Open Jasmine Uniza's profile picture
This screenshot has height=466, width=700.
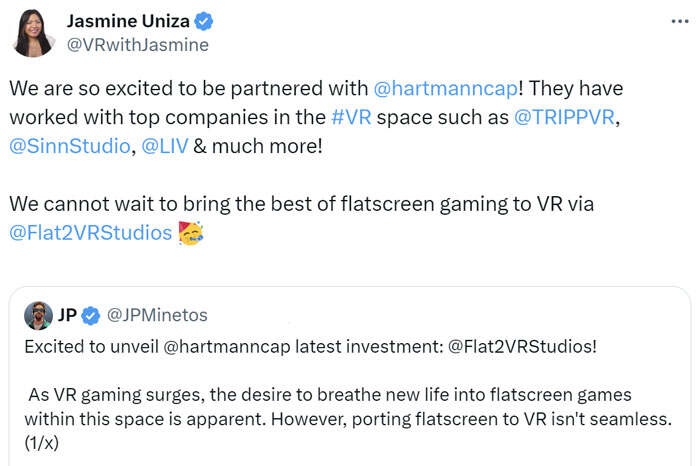[33, 33]
